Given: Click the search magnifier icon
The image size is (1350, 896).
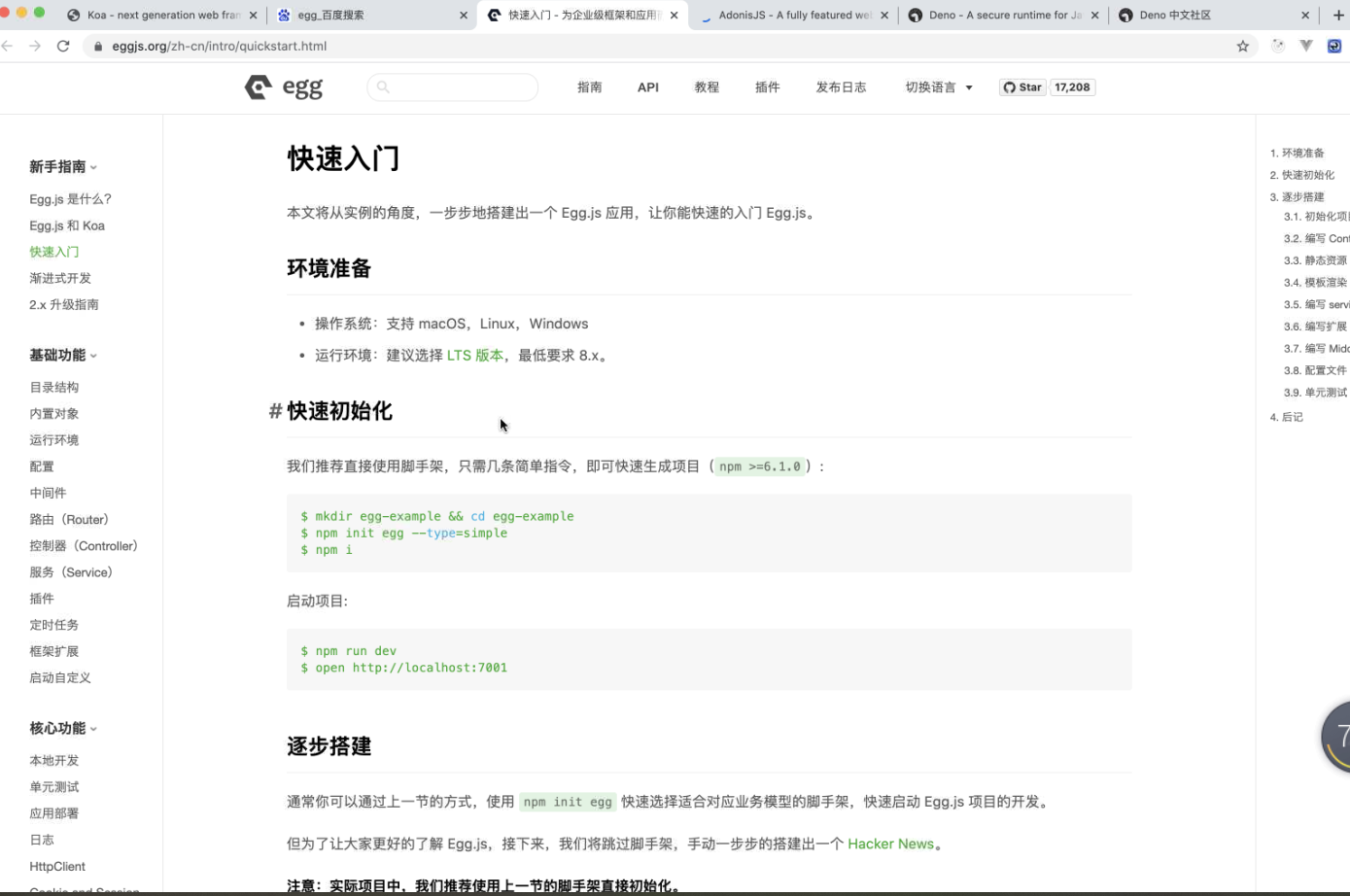Looking at the screenshot, I should click(383, 87).
